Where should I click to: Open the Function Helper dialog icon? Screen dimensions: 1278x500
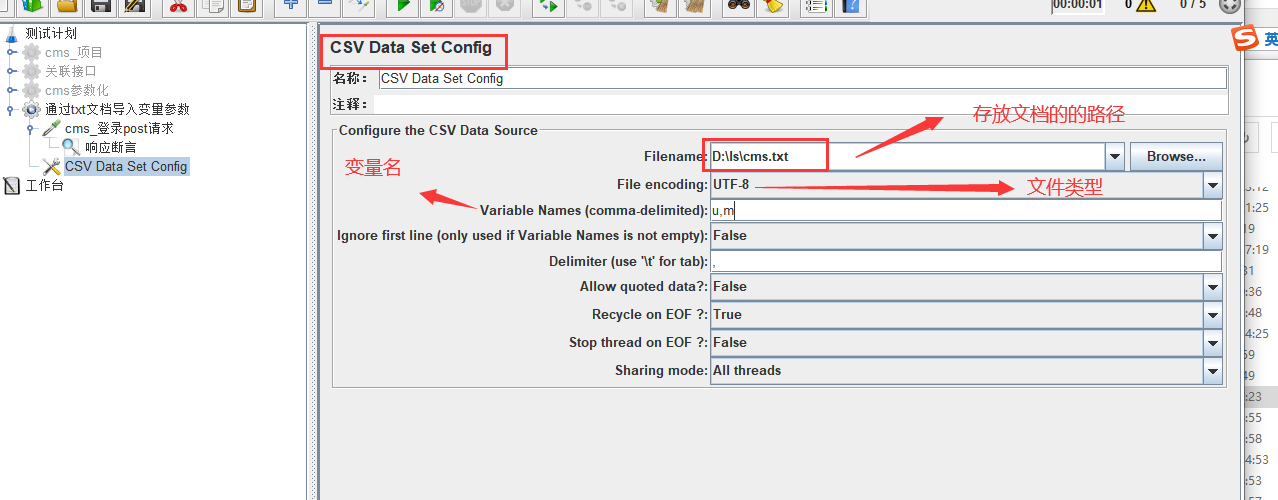tap(816, 6)
